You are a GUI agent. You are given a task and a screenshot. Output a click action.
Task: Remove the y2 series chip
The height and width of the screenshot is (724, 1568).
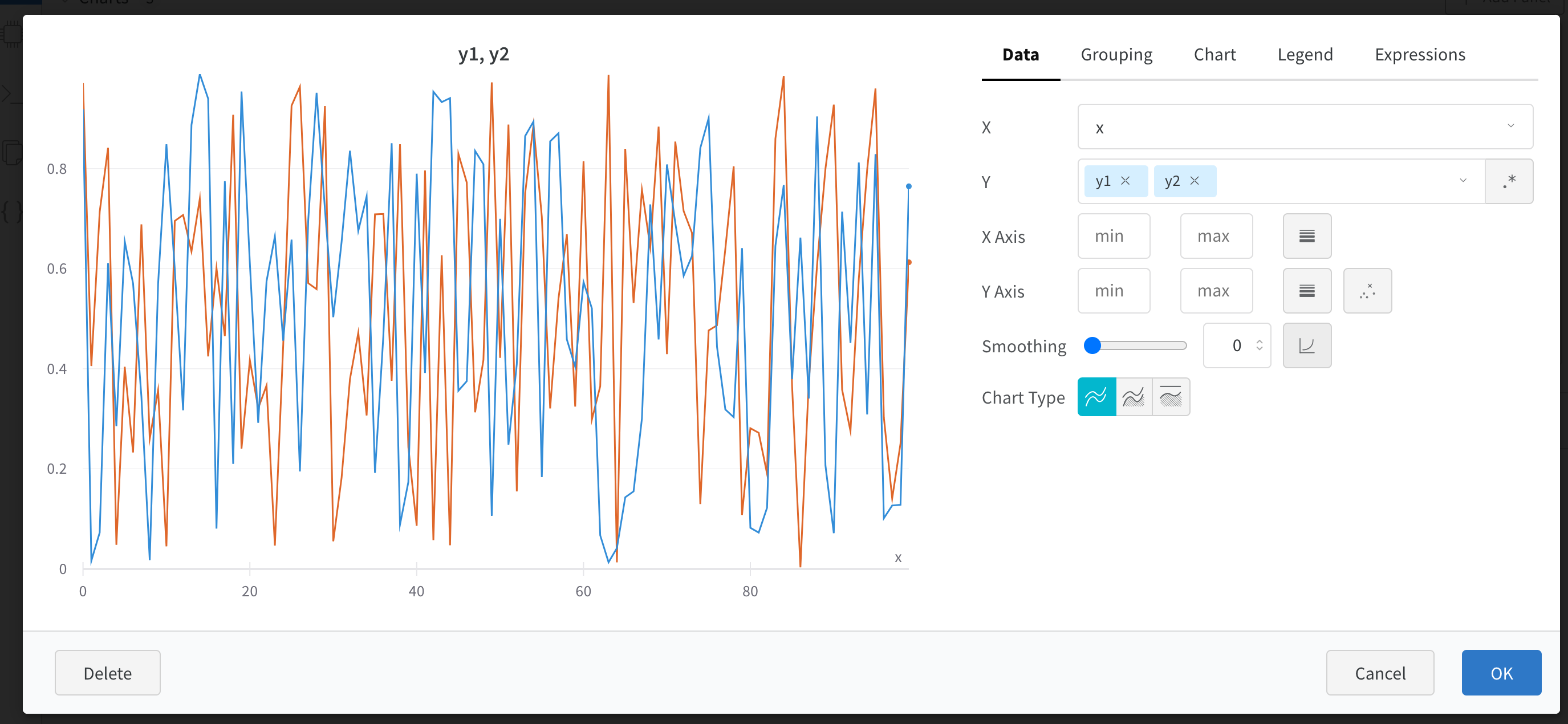click(1195, 181)
